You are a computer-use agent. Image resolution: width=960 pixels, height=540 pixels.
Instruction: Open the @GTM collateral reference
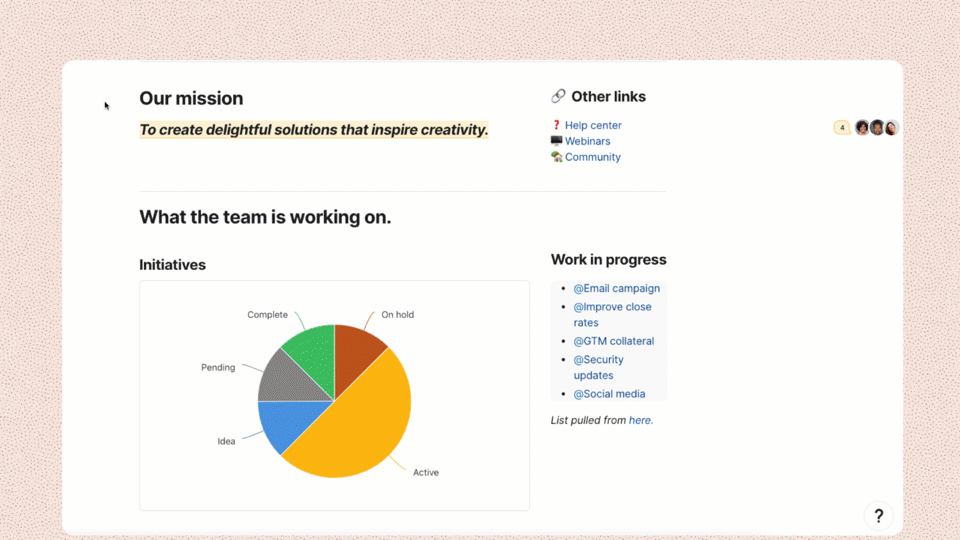pos(613,341)
